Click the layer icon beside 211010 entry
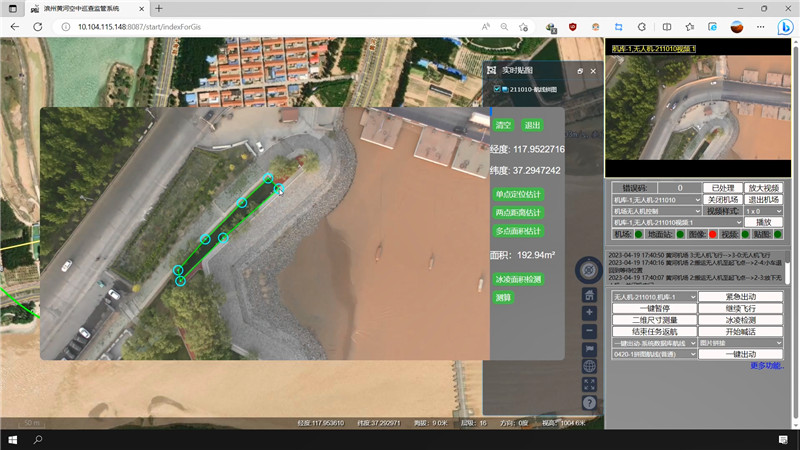This screenshot has width=800, height=450. point(505,89)
